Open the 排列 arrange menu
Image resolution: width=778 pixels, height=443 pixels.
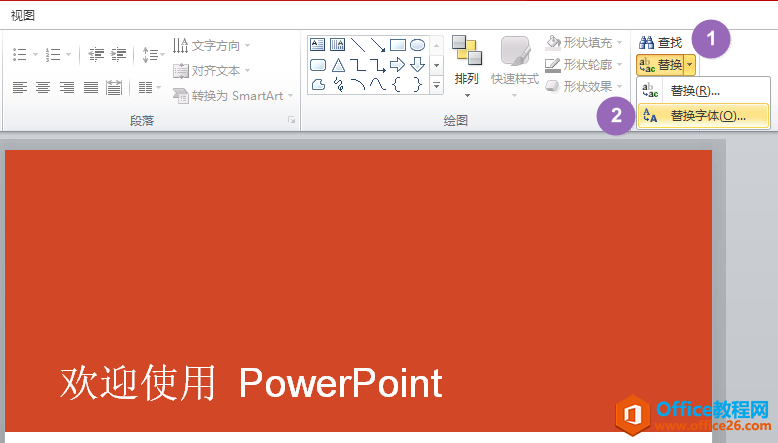[x=466, y=66]
